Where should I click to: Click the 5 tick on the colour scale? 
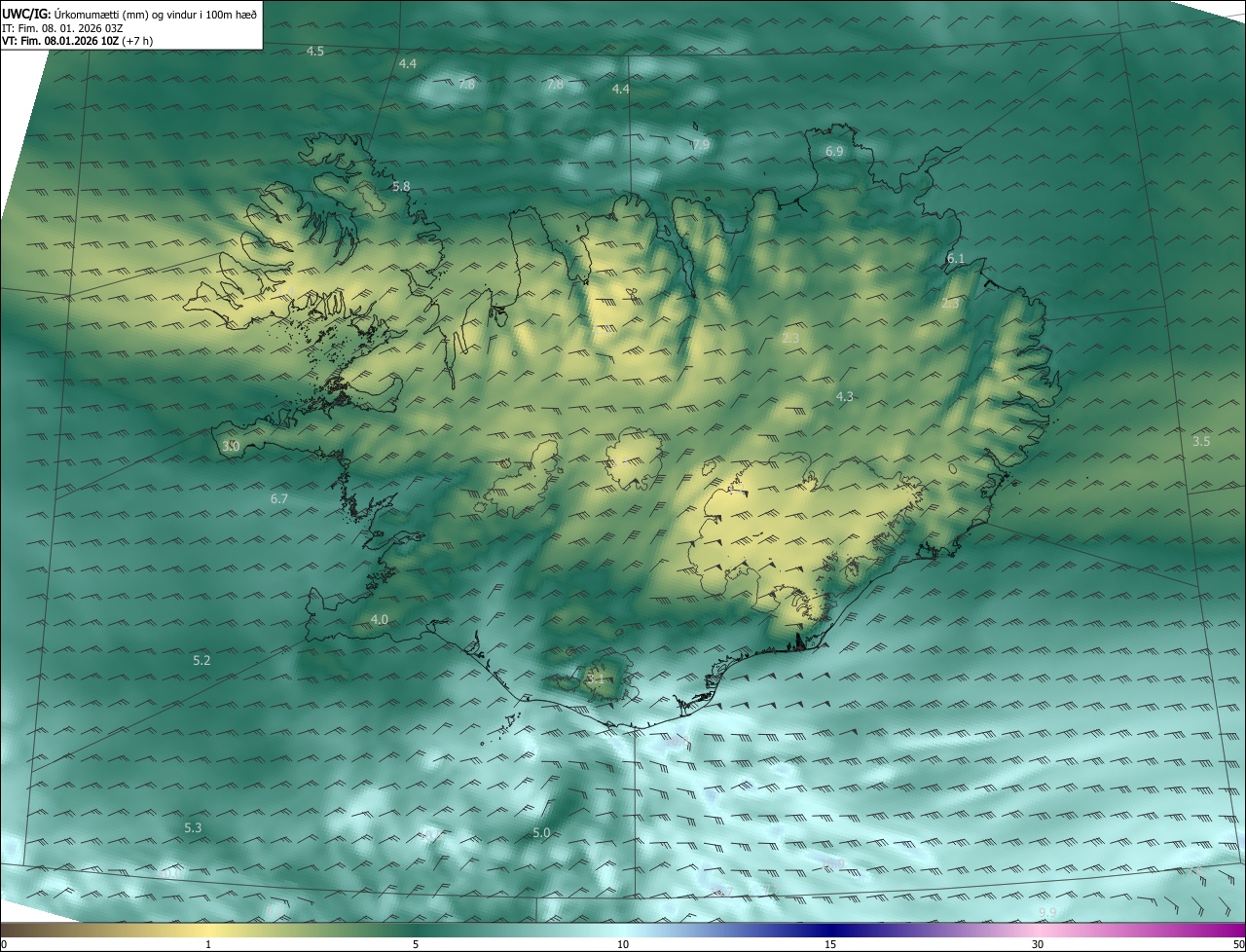pyautogui.click(x=416, y=944)
